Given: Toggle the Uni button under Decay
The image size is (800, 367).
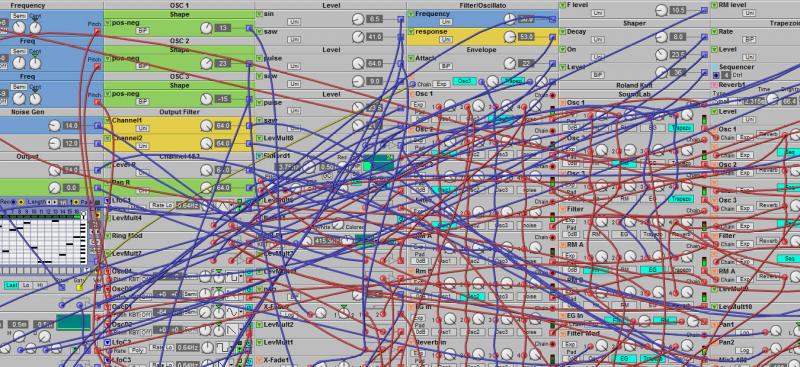Looking at the screenshot, I should [x=597, y=40].
